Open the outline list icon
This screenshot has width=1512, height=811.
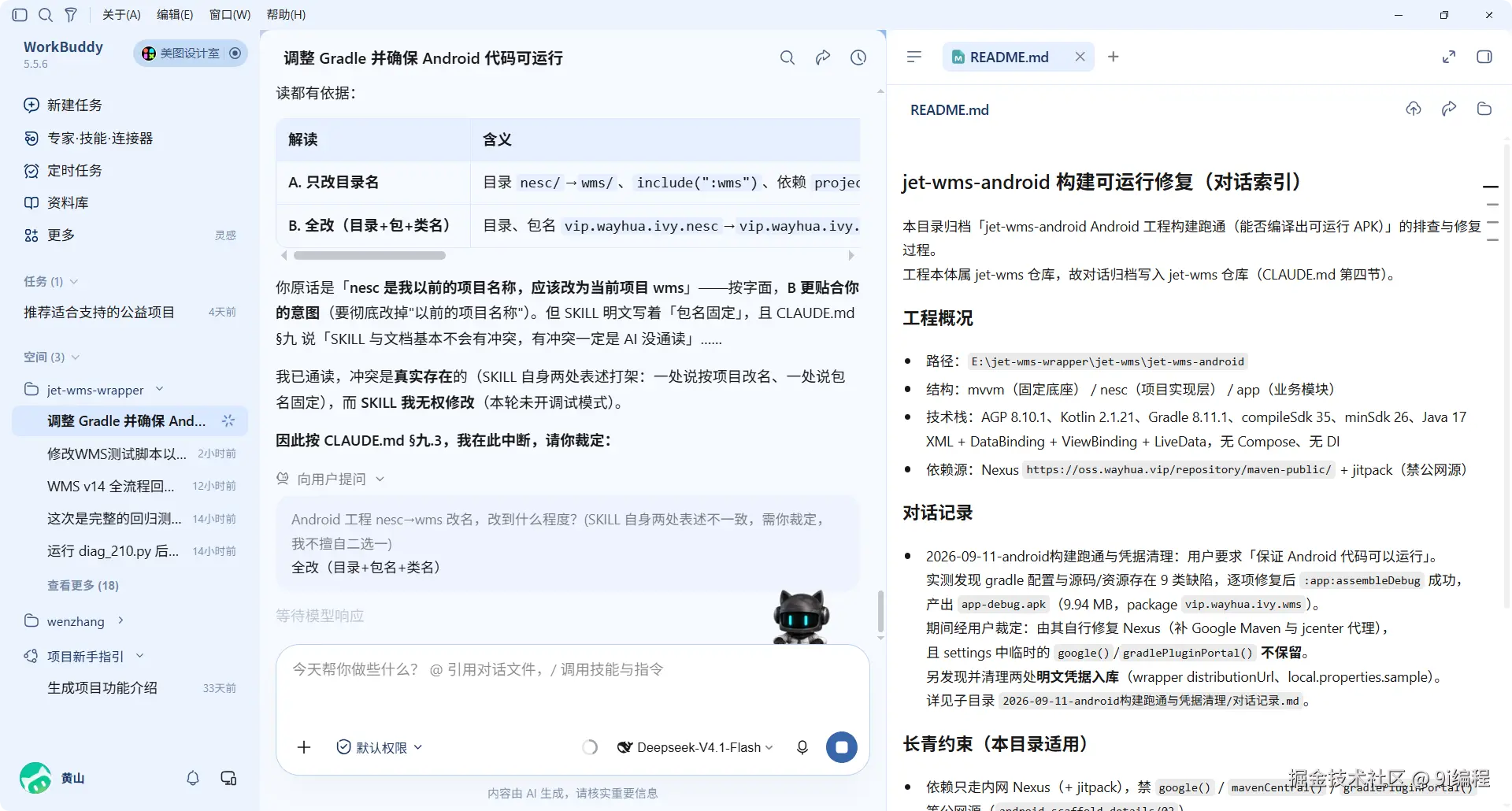tap(914, 57)
